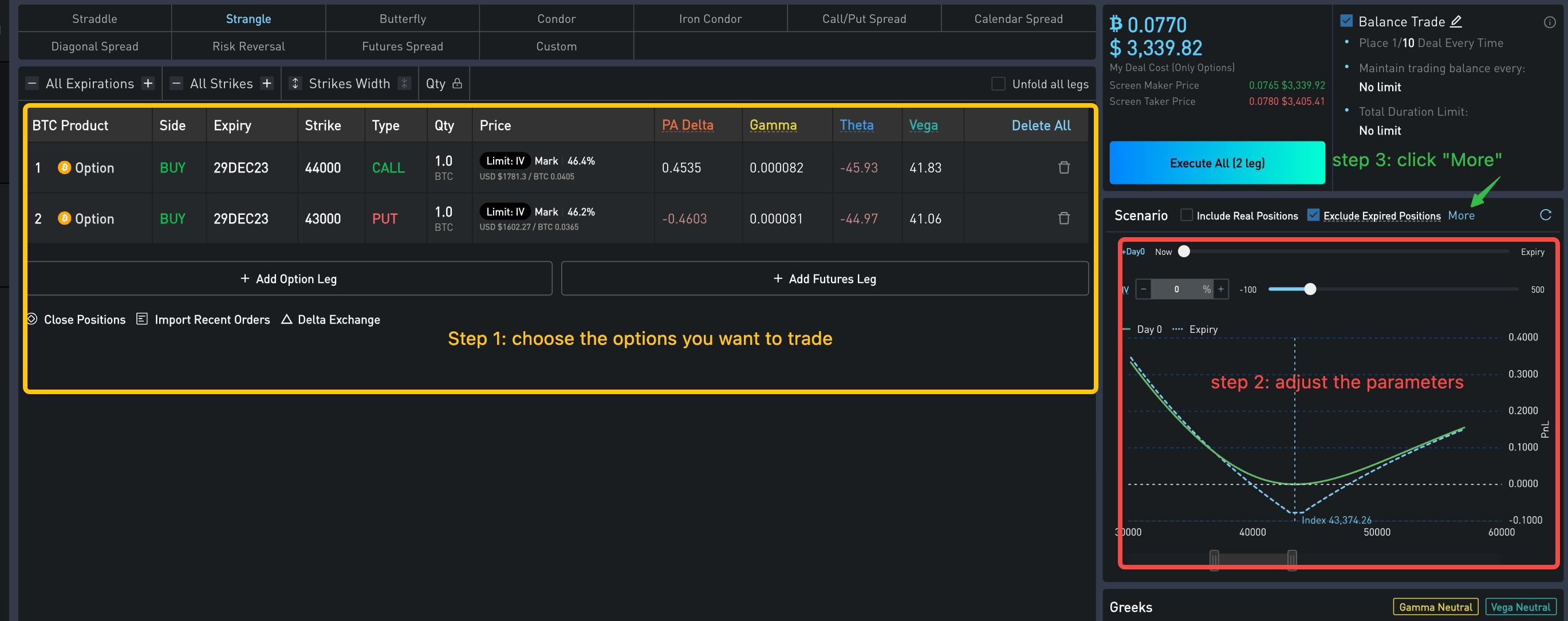Enable Unfold all legs checkbox
The image size is (1568, 621).
[x=998, y=84]
